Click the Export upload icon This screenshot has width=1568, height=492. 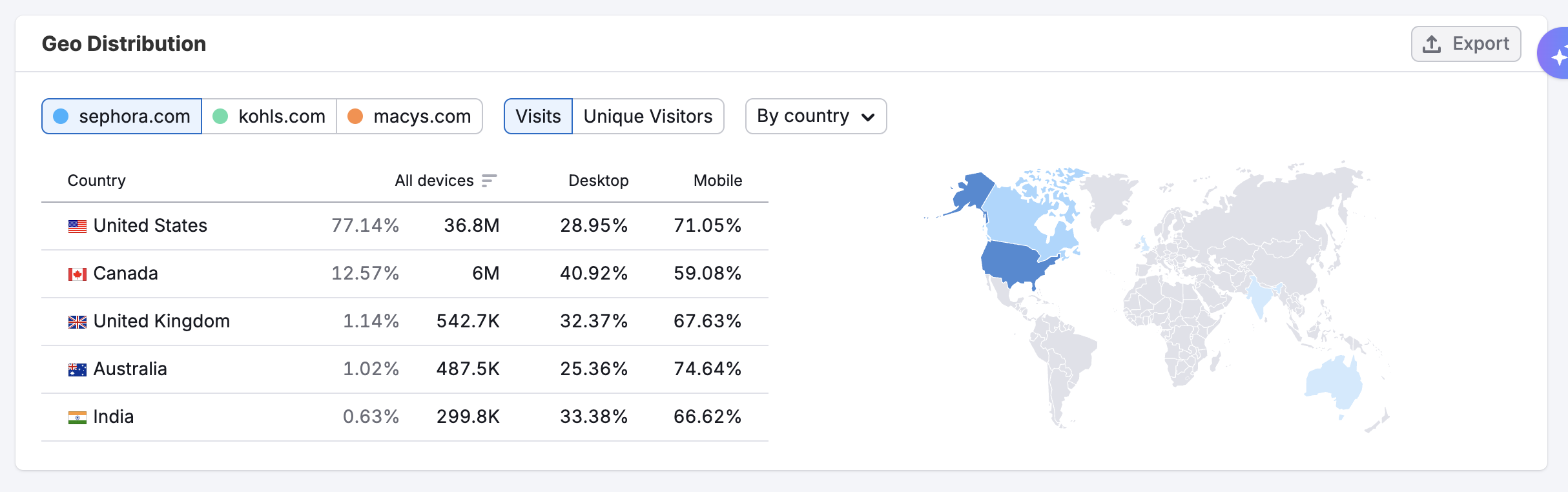click(x=1432, y=44)
